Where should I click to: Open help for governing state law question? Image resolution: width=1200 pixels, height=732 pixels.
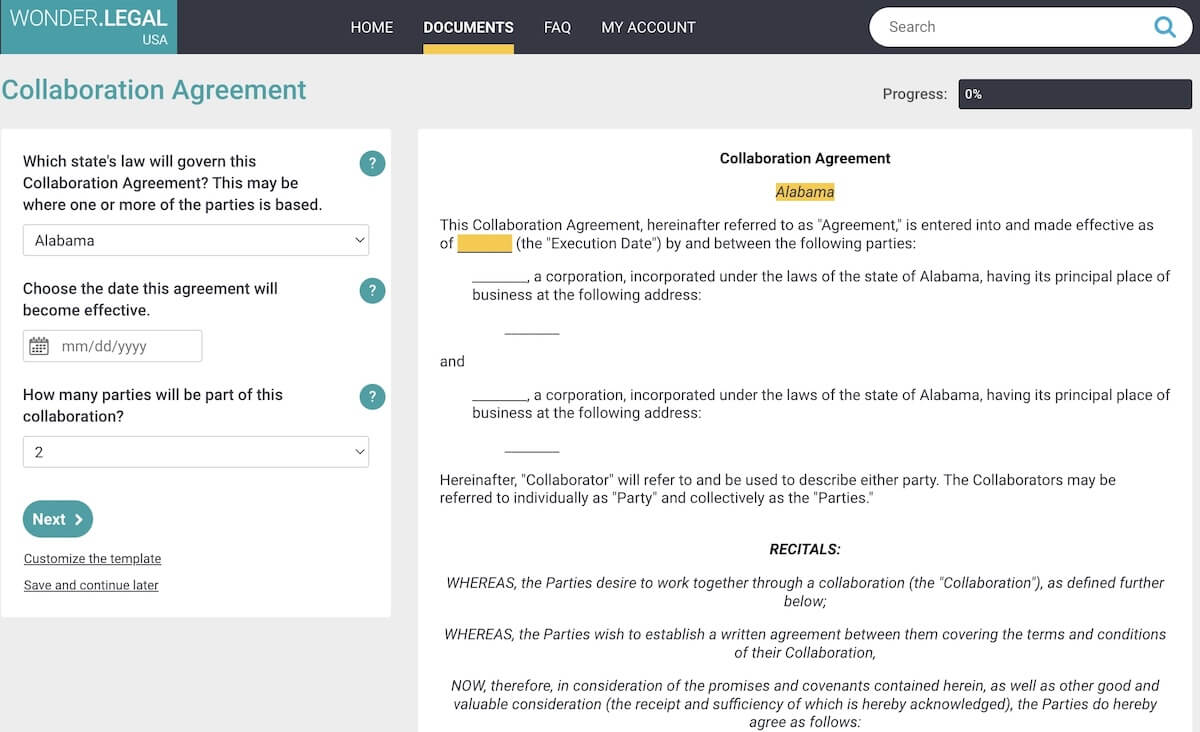372,163
